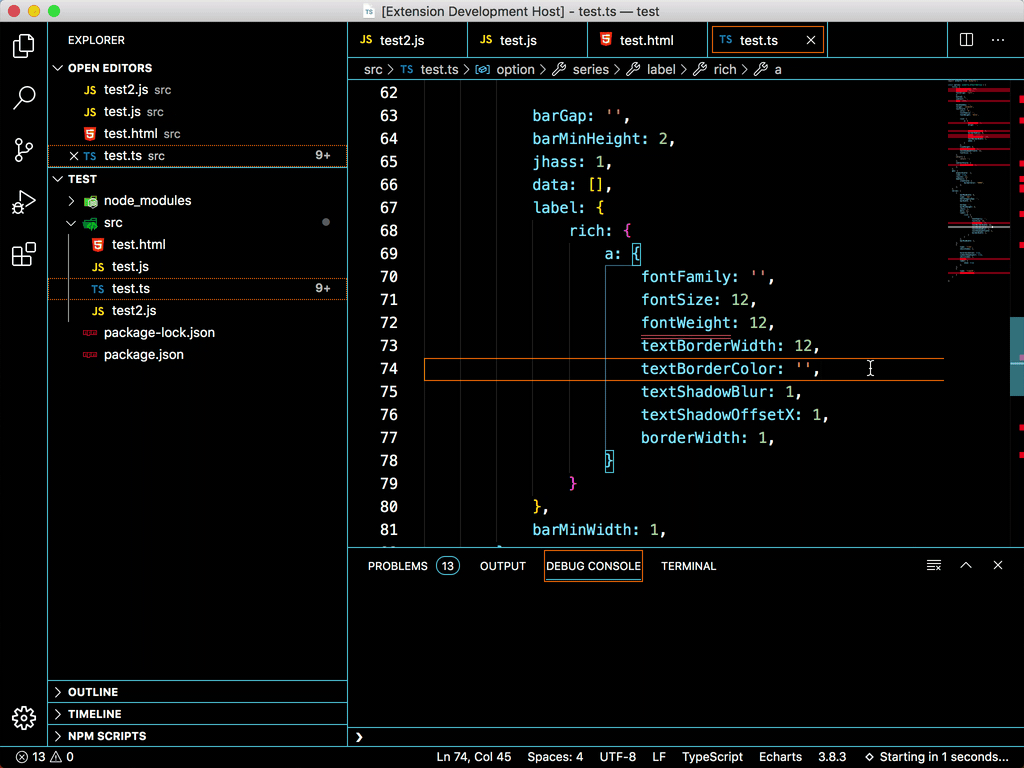Screen dimensions: 1024x768
Task: Split the editor with the split icon
Action: coord(965,38)
